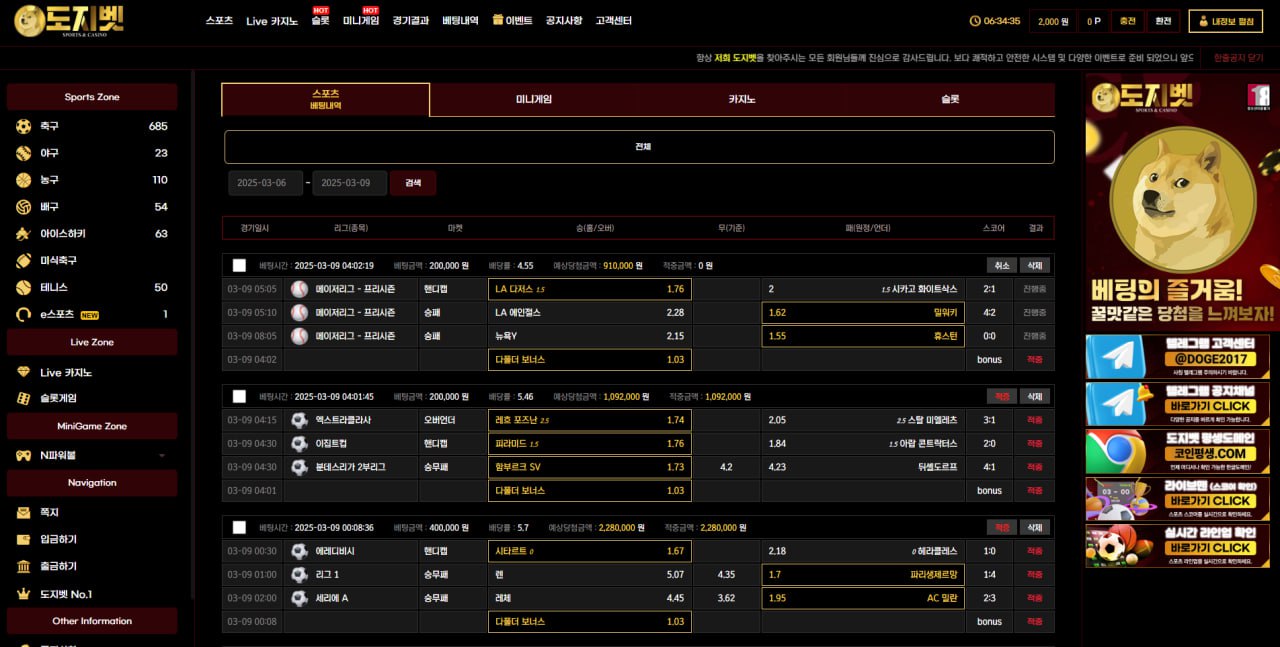Click the 코인평생.COM domain banner
1280x647 pixels.
tap(1177, 452)
